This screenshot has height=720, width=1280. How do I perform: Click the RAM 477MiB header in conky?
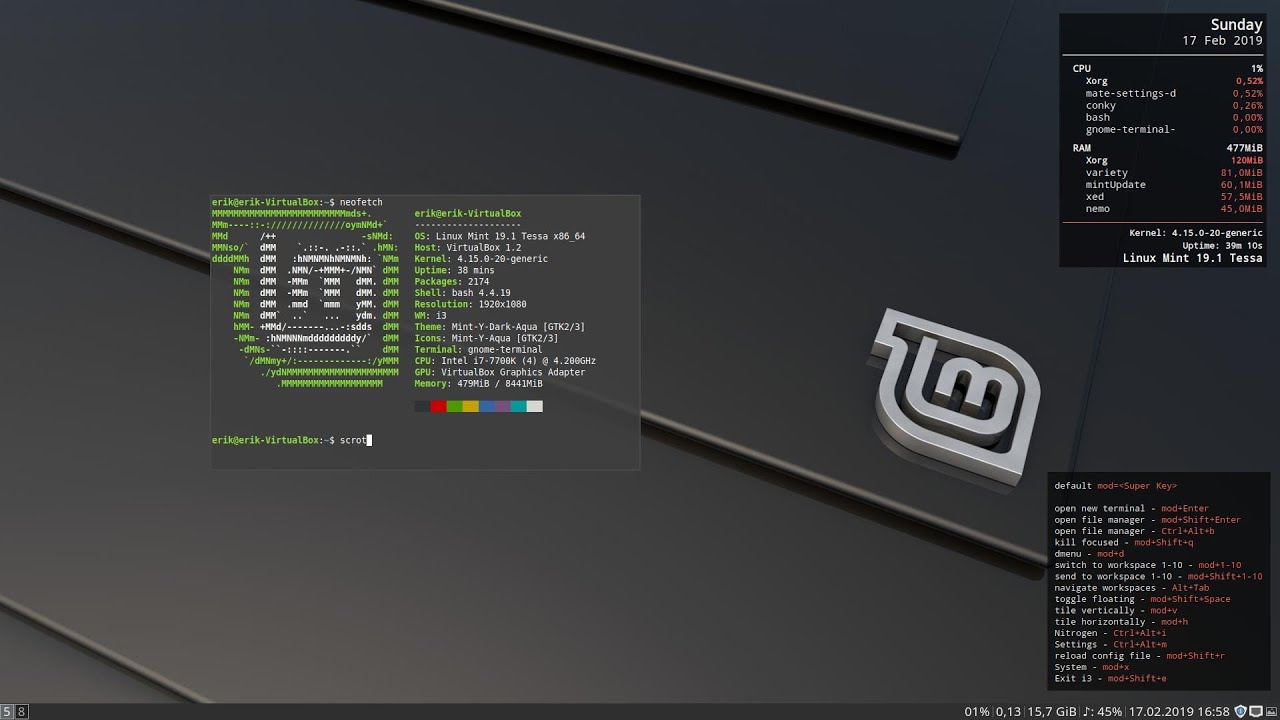1167,148
